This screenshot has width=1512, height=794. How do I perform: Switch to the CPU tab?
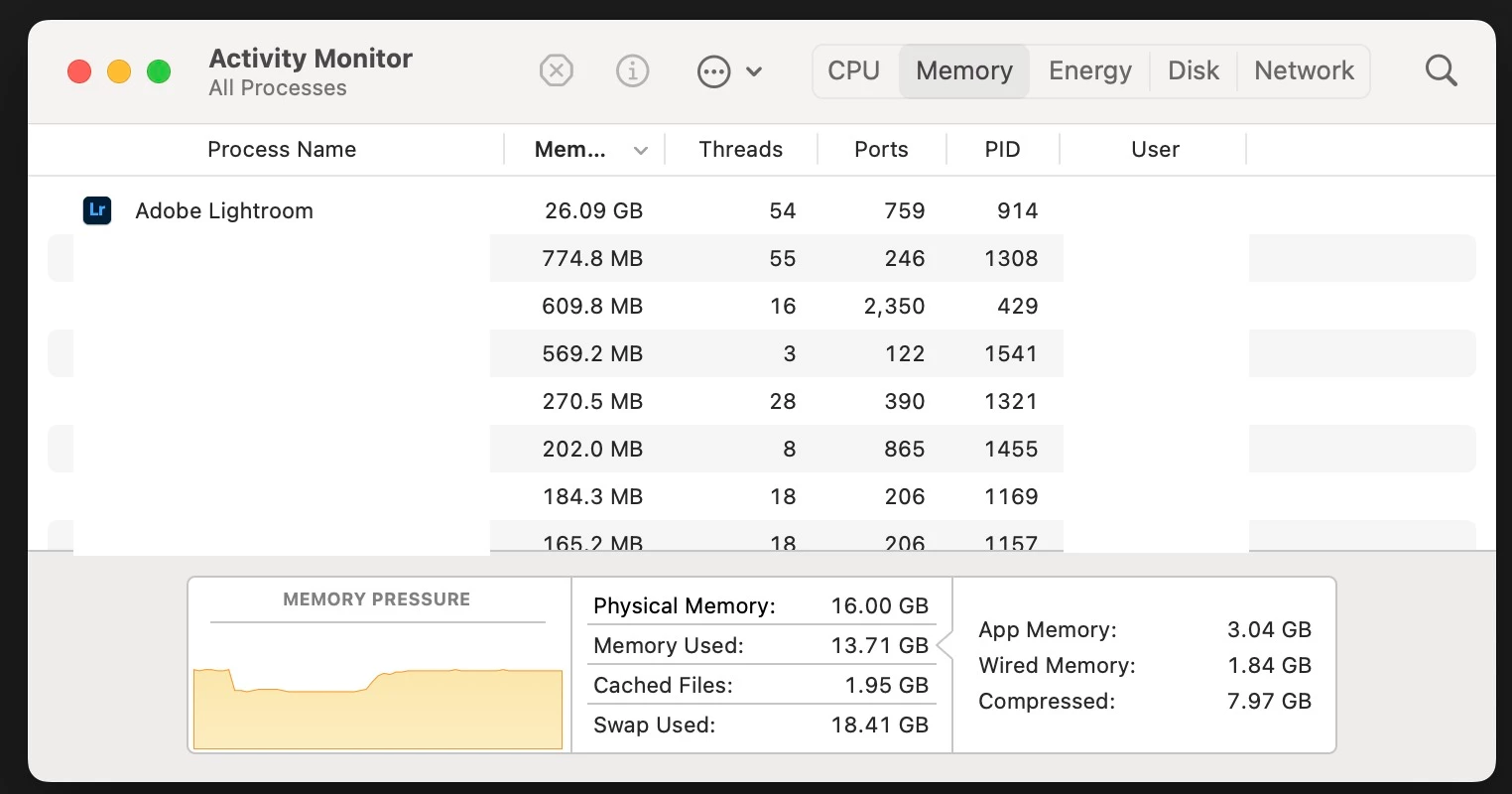click(x=854, y=71)
